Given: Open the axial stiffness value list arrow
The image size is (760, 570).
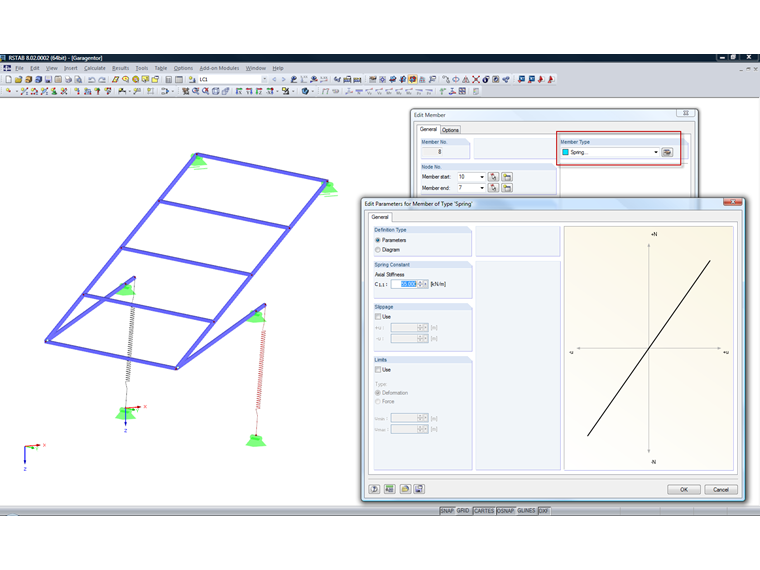Looking at the screenshot, I should (x=426, y=284).
